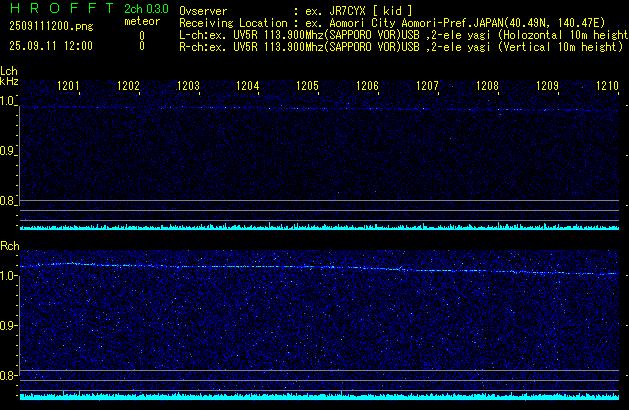
Task: Click the date 25.09.11 12:00
Action: [51, 46]
